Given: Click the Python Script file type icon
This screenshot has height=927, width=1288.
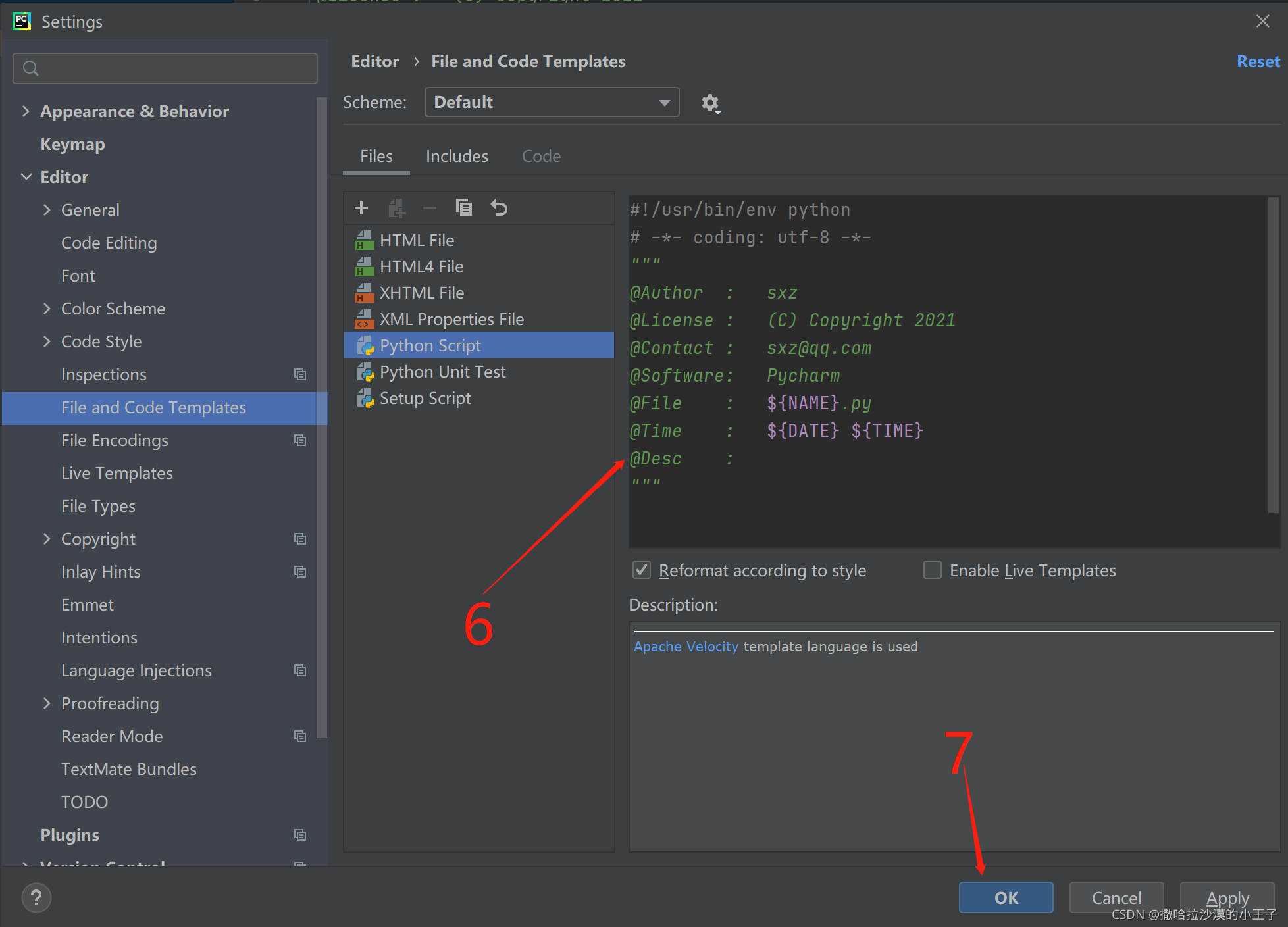Looking at the screenshot, I should tap(365, 344).
